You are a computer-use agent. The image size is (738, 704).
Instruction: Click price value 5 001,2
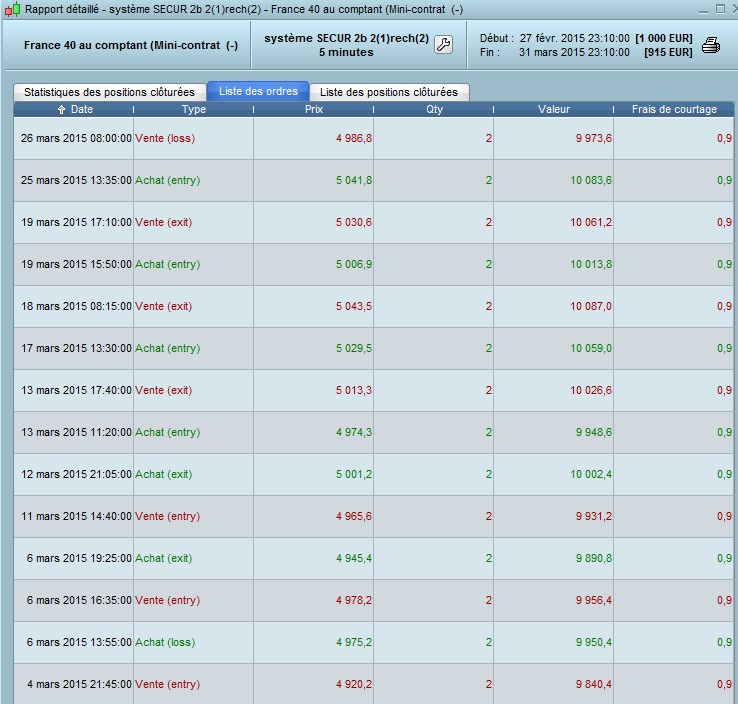pos(354,474)
